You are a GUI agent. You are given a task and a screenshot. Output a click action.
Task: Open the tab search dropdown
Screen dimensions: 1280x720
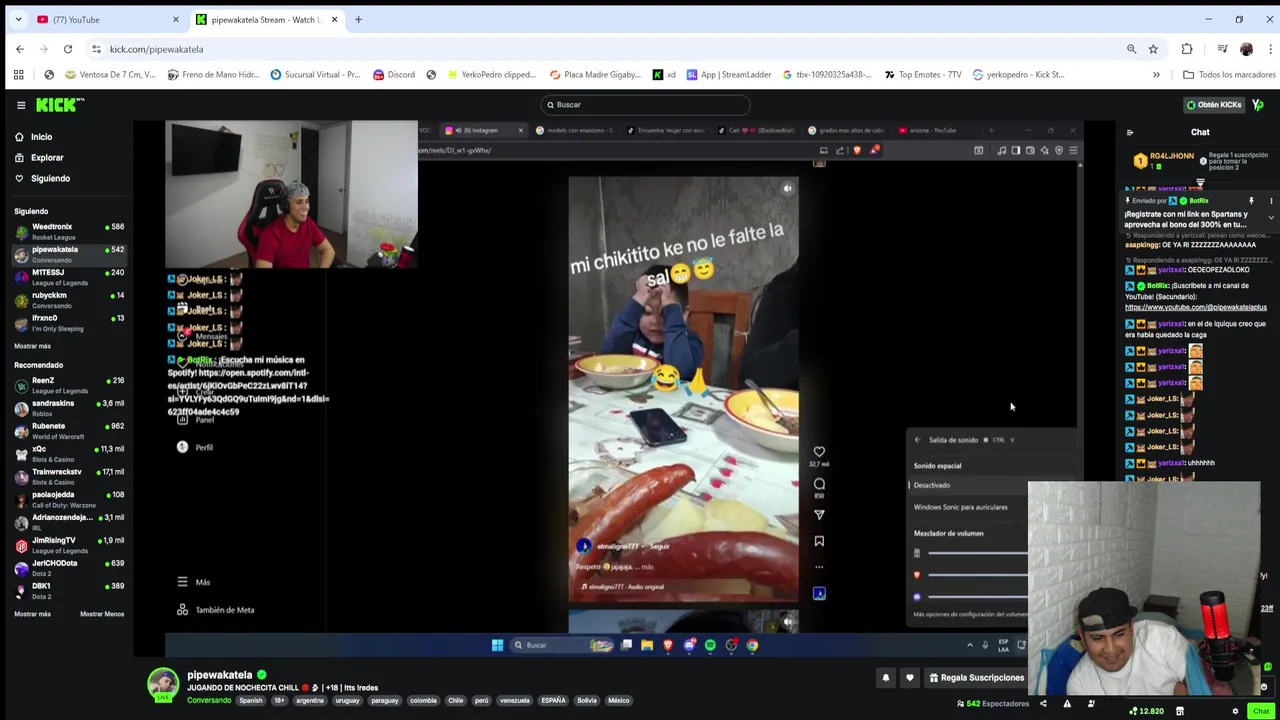tap(18, 19)
